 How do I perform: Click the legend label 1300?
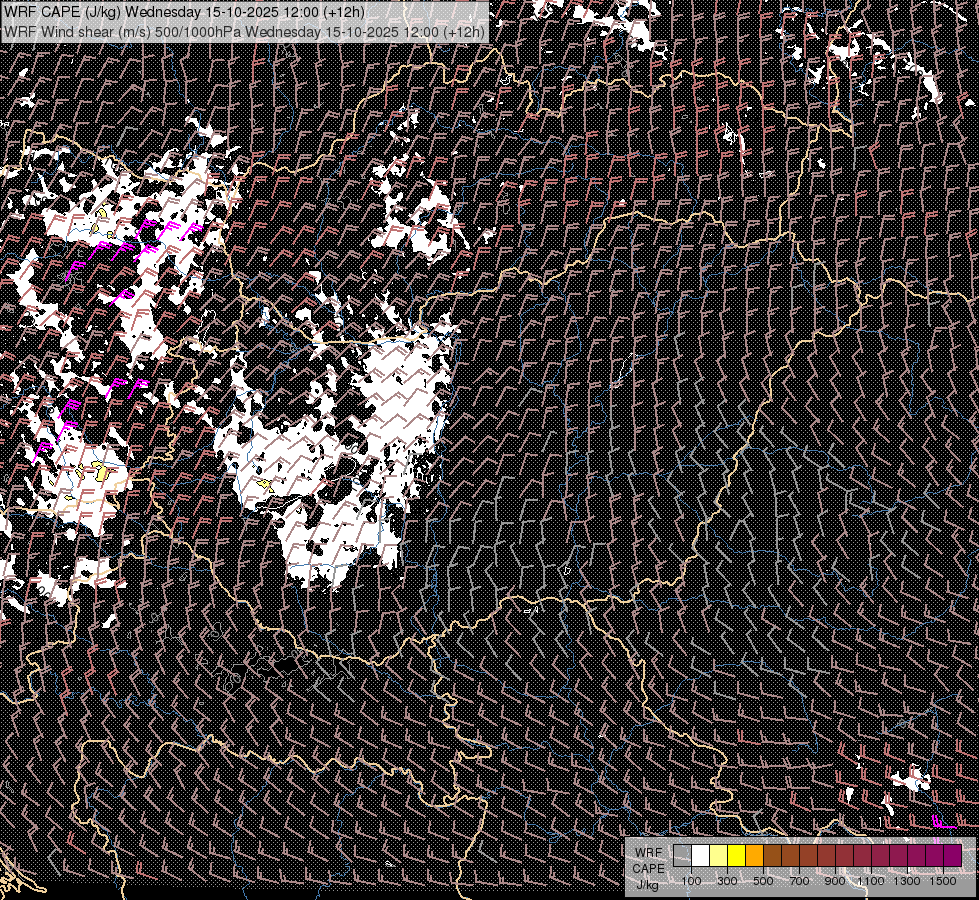tap(907, 881)
